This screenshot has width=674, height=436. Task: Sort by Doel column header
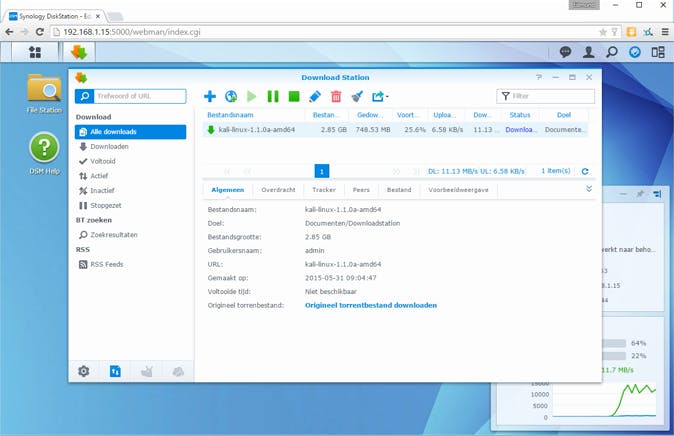(564, 115)
